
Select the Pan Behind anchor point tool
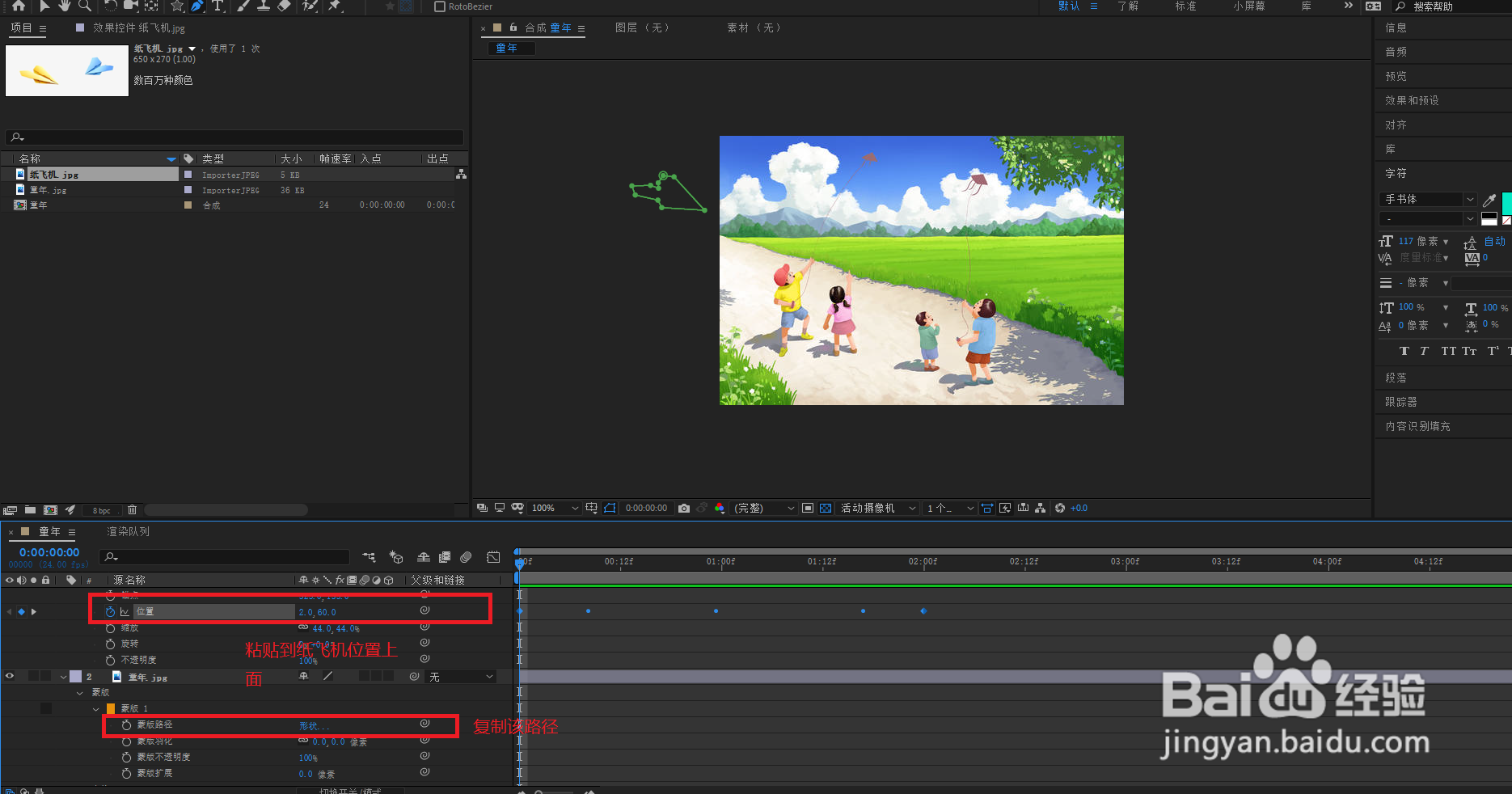pyautogui.click(x=151, y=6)
